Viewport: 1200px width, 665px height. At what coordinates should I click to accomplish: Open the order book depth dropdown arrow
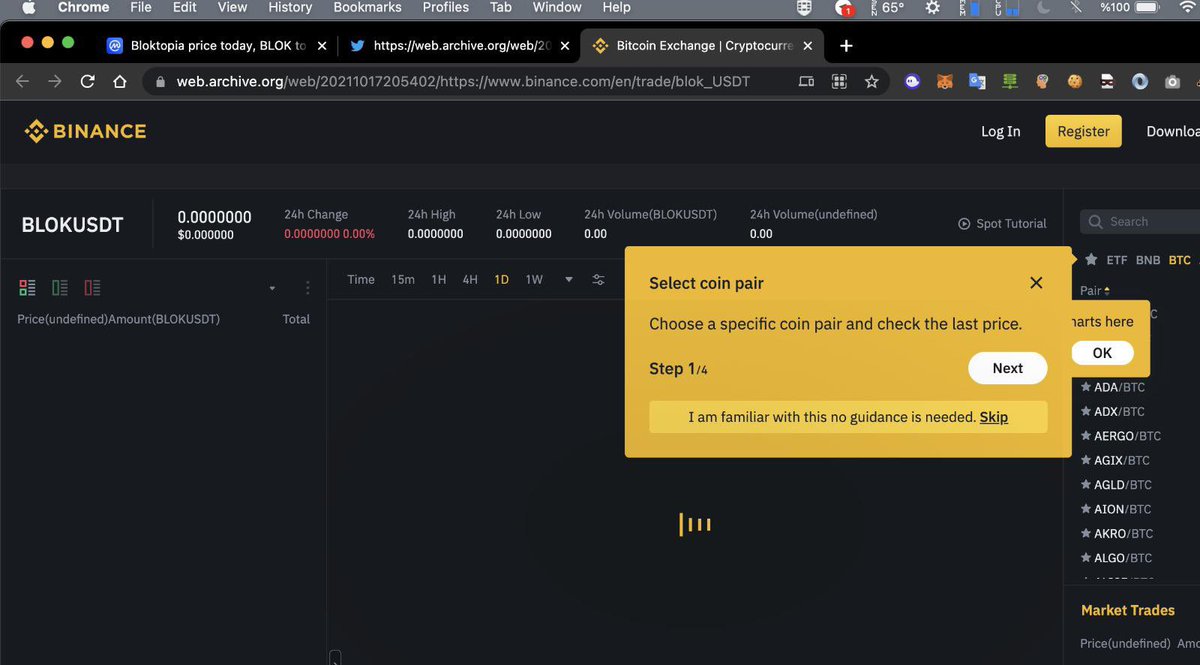[271, 287]
